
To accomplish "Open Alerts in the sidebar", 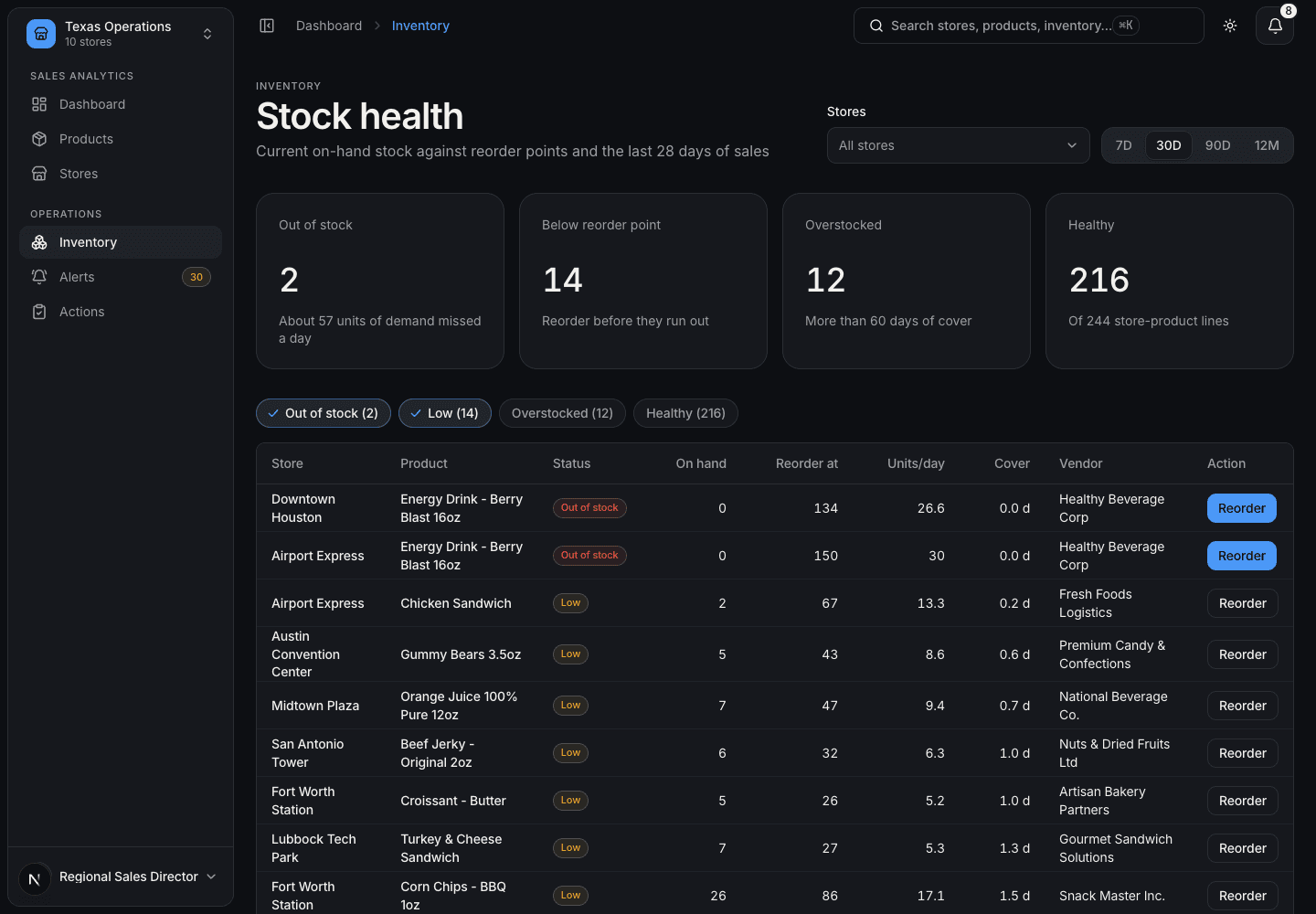I will pyautogui.click(x=121, y=277).
